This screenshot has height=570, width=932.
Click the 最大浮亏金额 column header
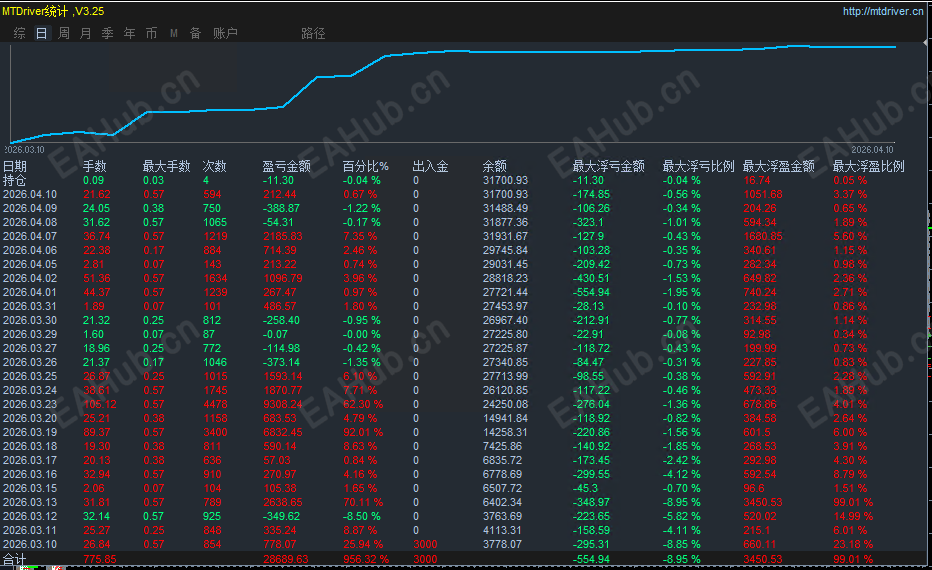pos(609,166)
